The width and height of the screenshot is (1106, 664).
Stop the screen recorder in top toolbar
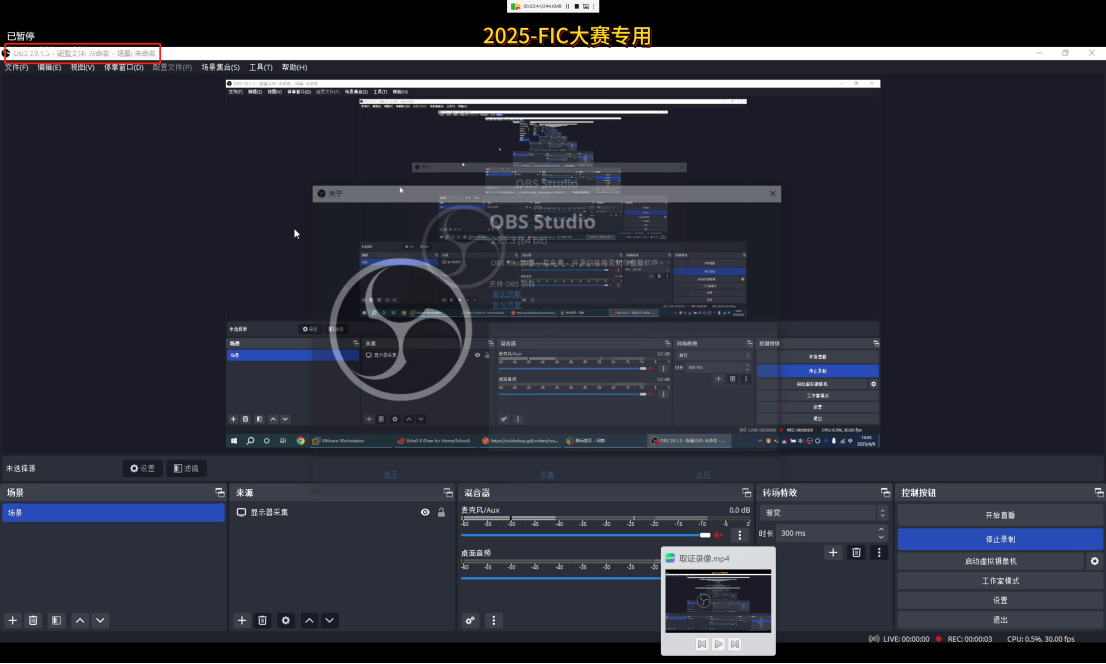tap(577, 6)
